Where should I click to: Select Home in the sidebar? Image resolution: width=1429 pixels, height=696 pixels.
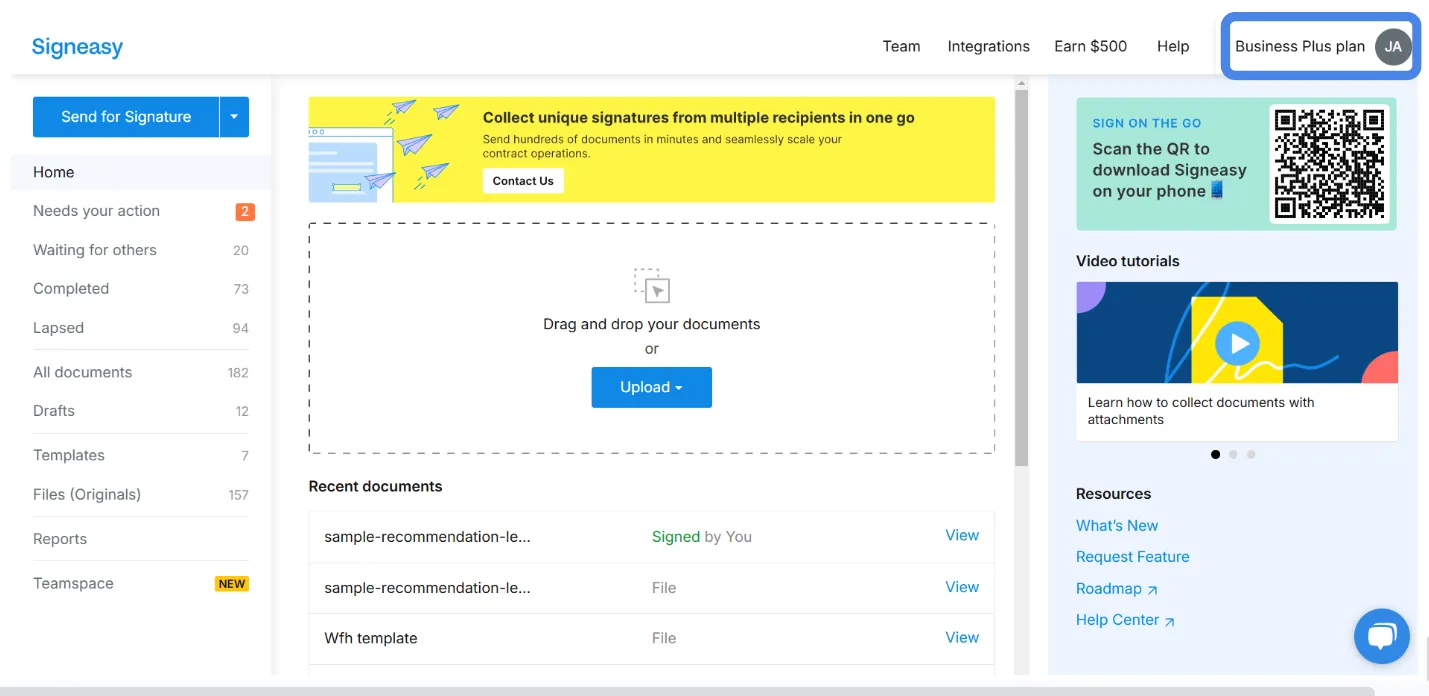(141, 172)
